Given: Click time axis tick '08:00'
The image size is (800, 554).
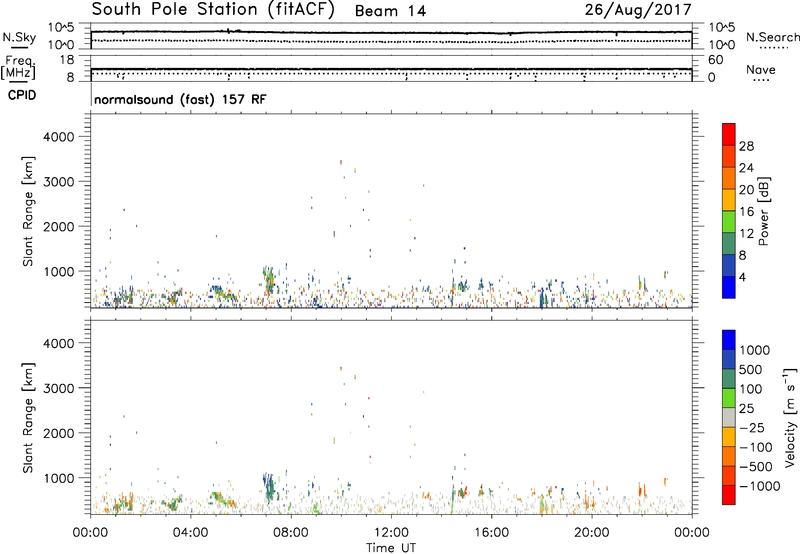Looking at the screenshot, I should [291, 533].
